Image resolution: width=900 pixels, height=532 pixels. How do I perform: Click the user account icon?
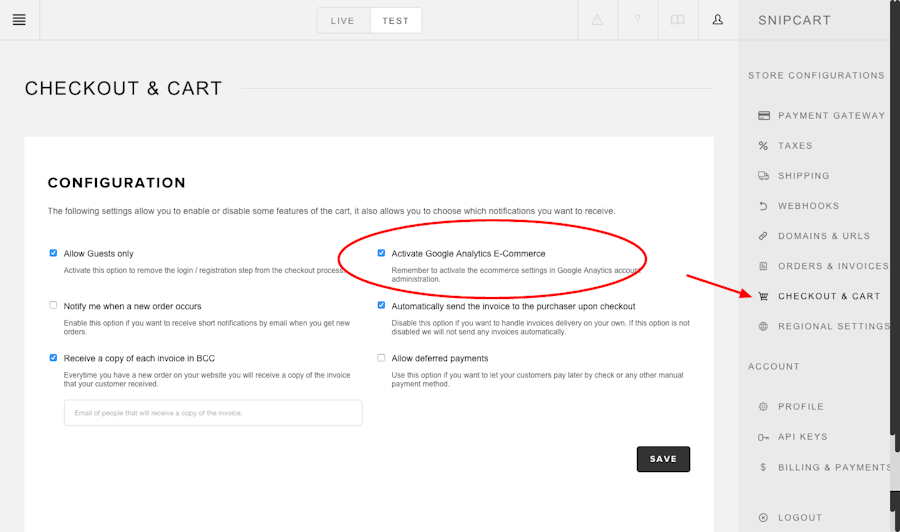pos(718,20)
